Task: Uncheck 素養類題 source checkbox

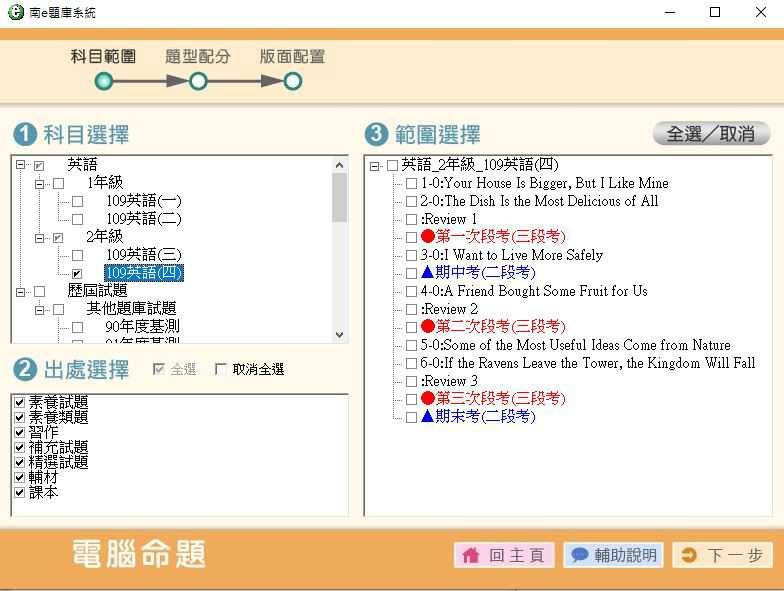Action: pos(20,417)
